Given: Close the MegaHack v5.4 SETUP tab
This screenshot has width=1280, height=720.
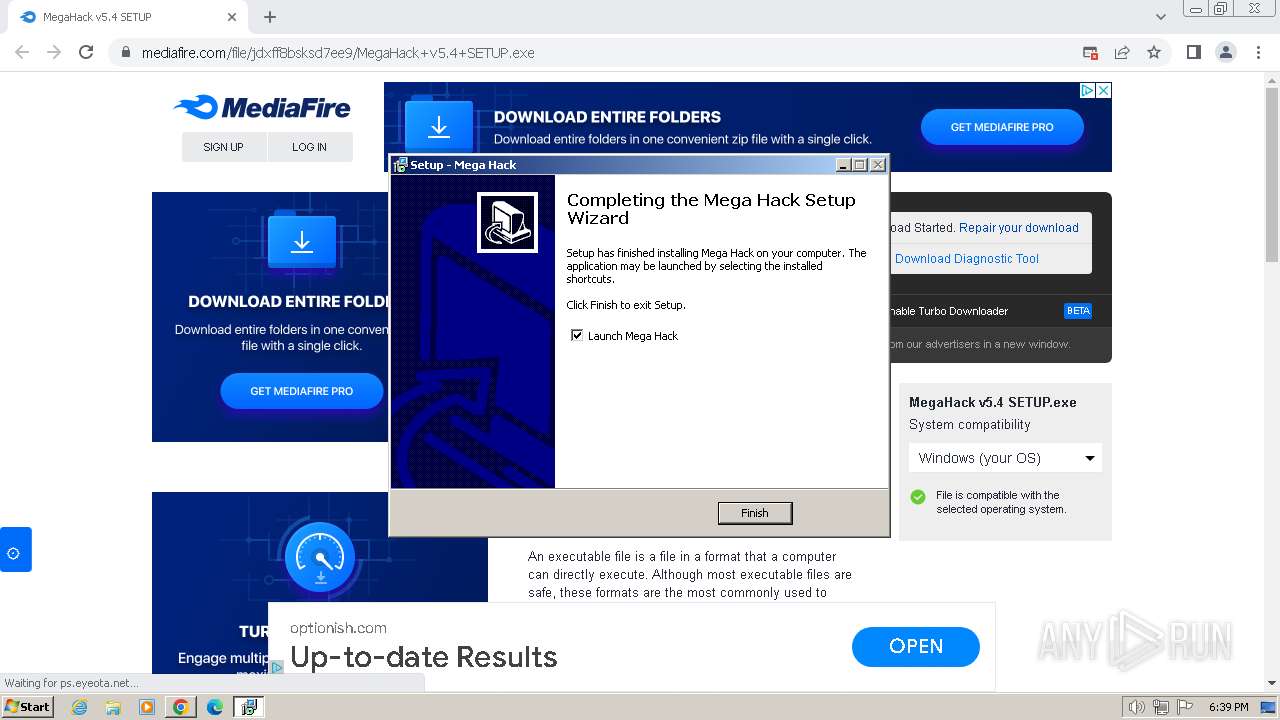Looking at the screenshot, I should pyautogui.click(x=232, y=17).
